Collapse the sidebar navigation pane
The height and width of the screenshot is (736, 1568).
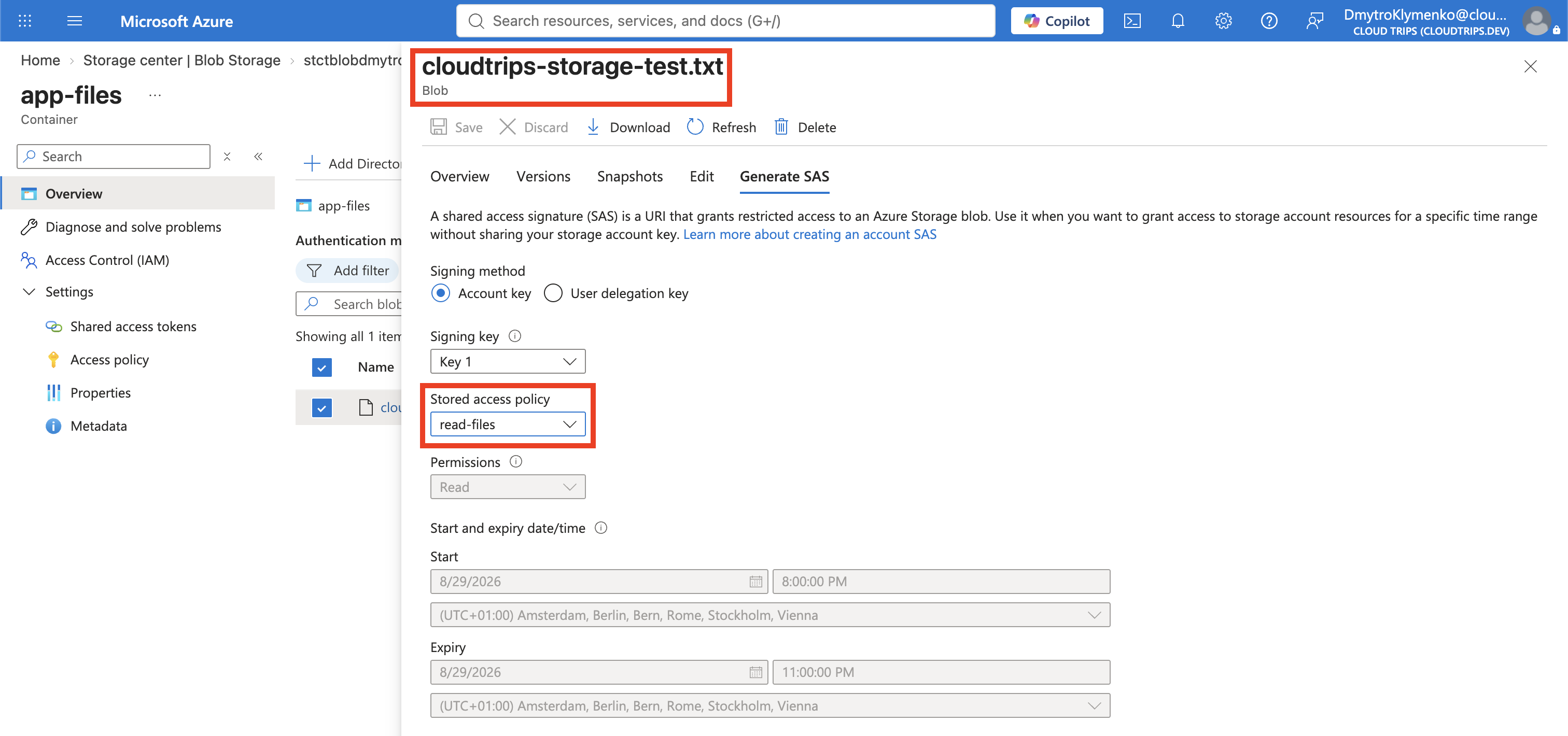pyautogui.click(x=258, y=157)
